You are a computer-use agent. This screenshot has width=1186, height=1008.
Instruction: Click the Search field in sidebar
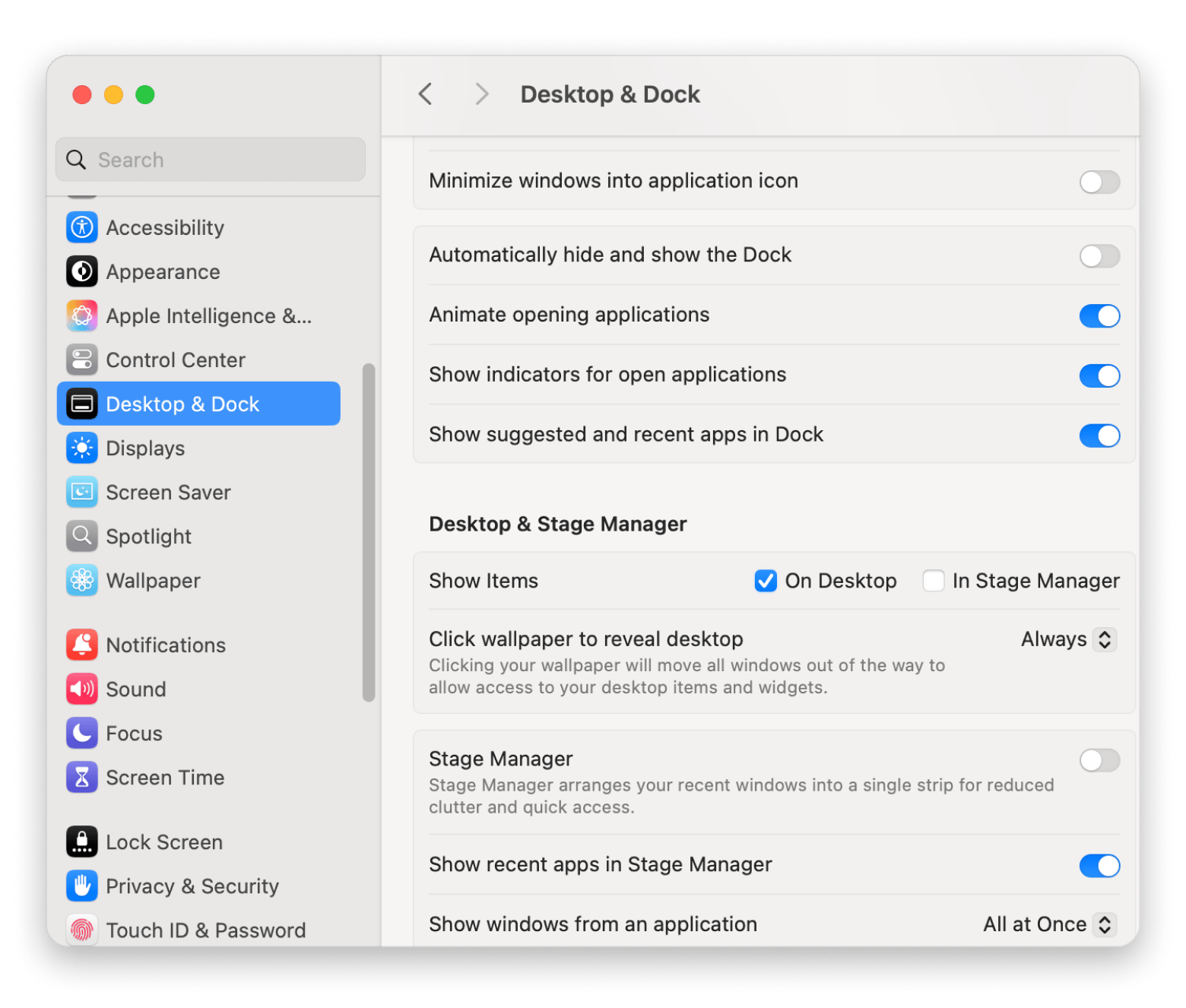[x=211, y=160]
